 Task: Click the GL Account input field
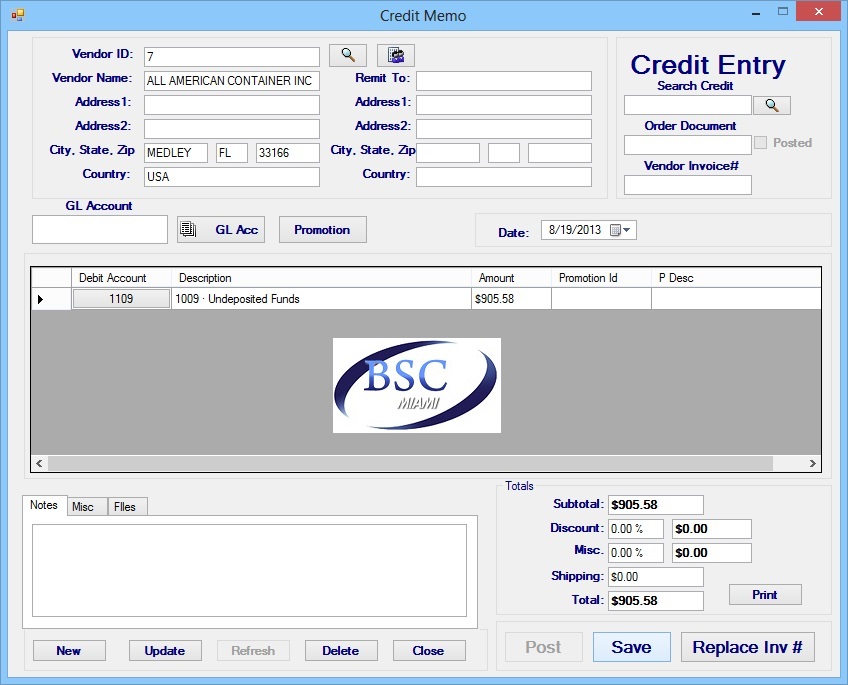click(x=100, y=229)
